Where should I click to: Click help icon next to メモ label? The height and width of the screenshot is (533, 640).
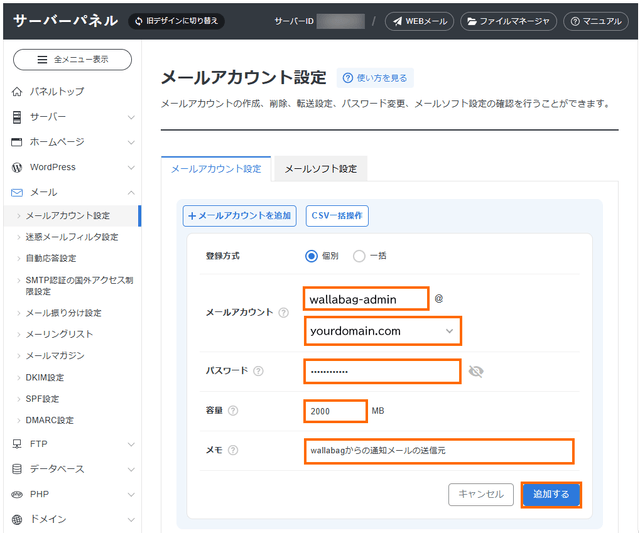(233, 450)
